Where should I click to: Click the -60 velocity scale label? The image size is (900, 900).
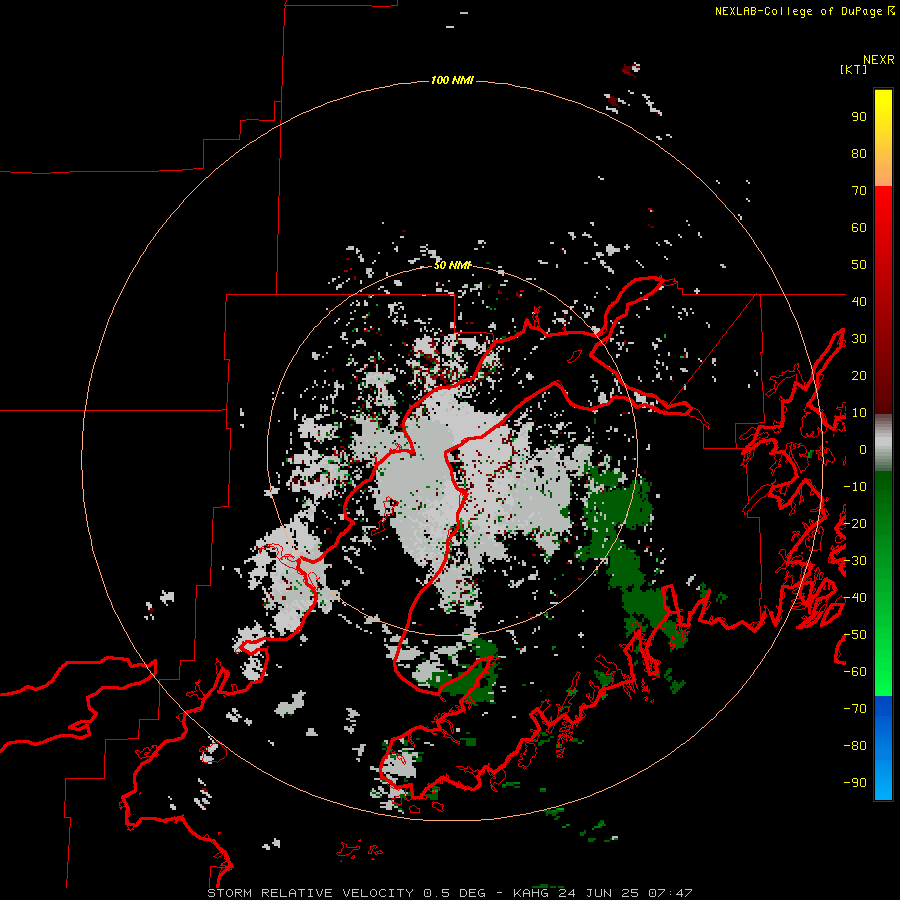855,672
